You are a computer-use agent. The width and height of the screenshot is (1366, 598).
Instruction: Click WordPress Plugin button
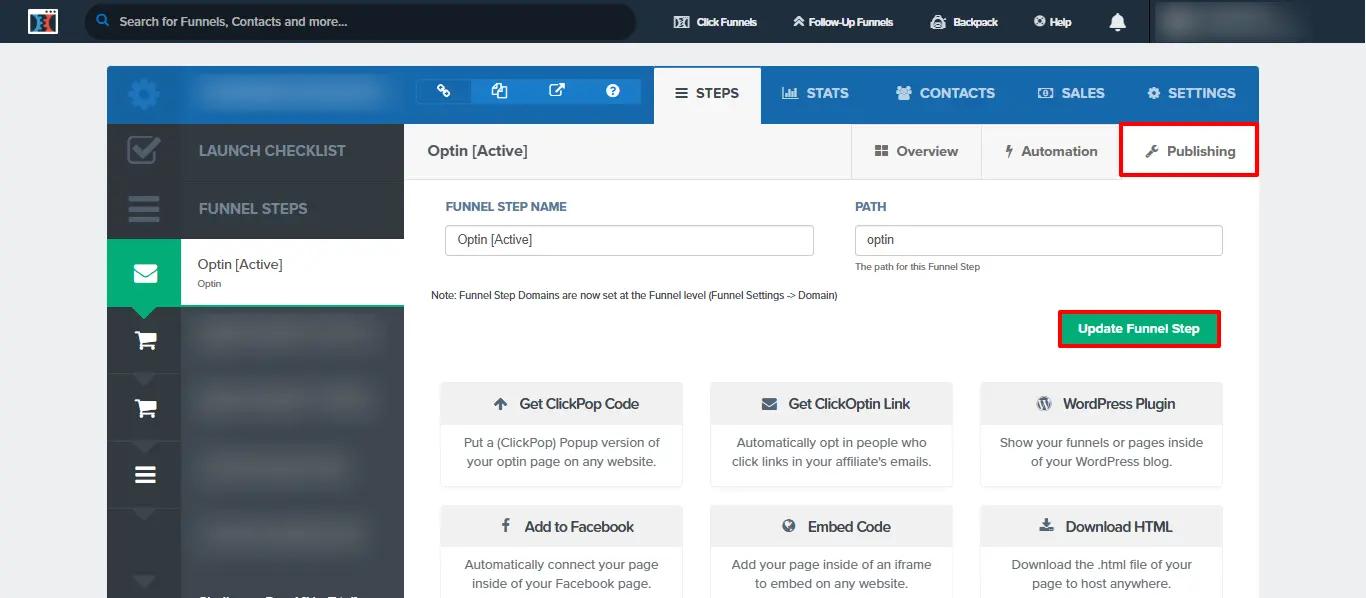coord(1101,404)
